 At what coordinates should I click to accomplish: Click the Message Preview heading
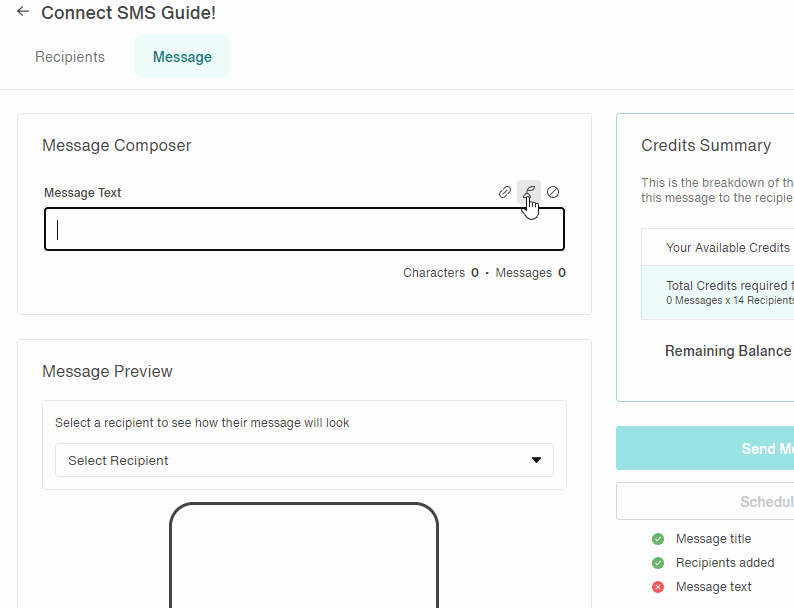[x=107, y=372]
